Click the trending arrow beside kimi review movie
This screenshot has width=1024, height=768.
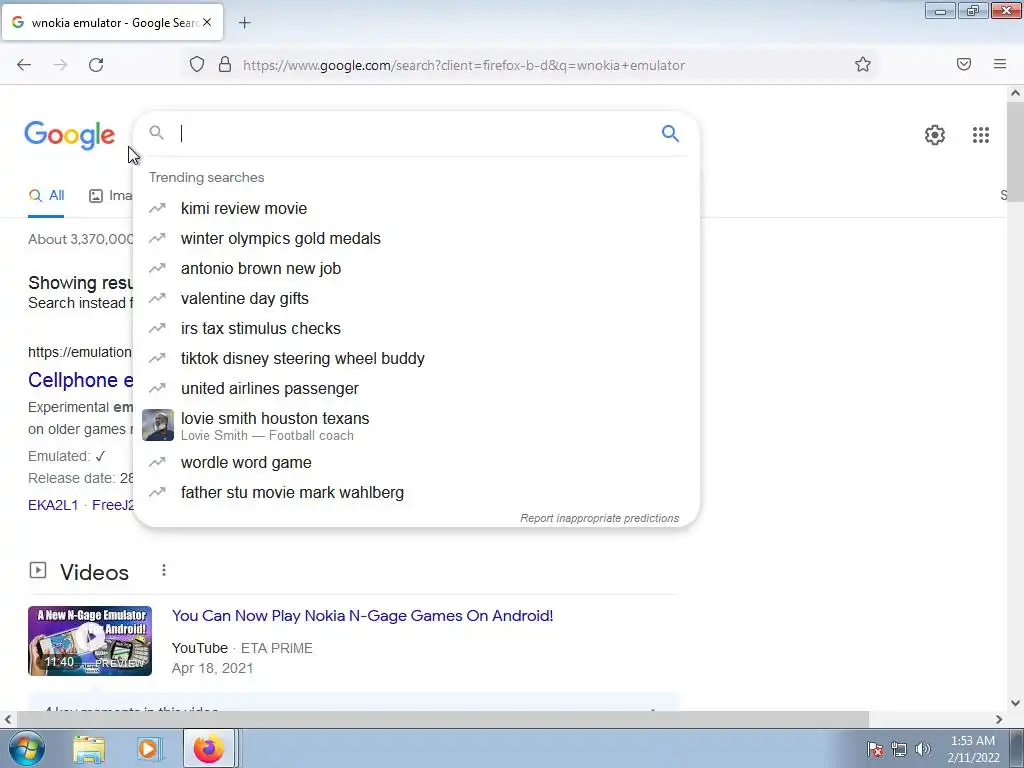point(157,208)
